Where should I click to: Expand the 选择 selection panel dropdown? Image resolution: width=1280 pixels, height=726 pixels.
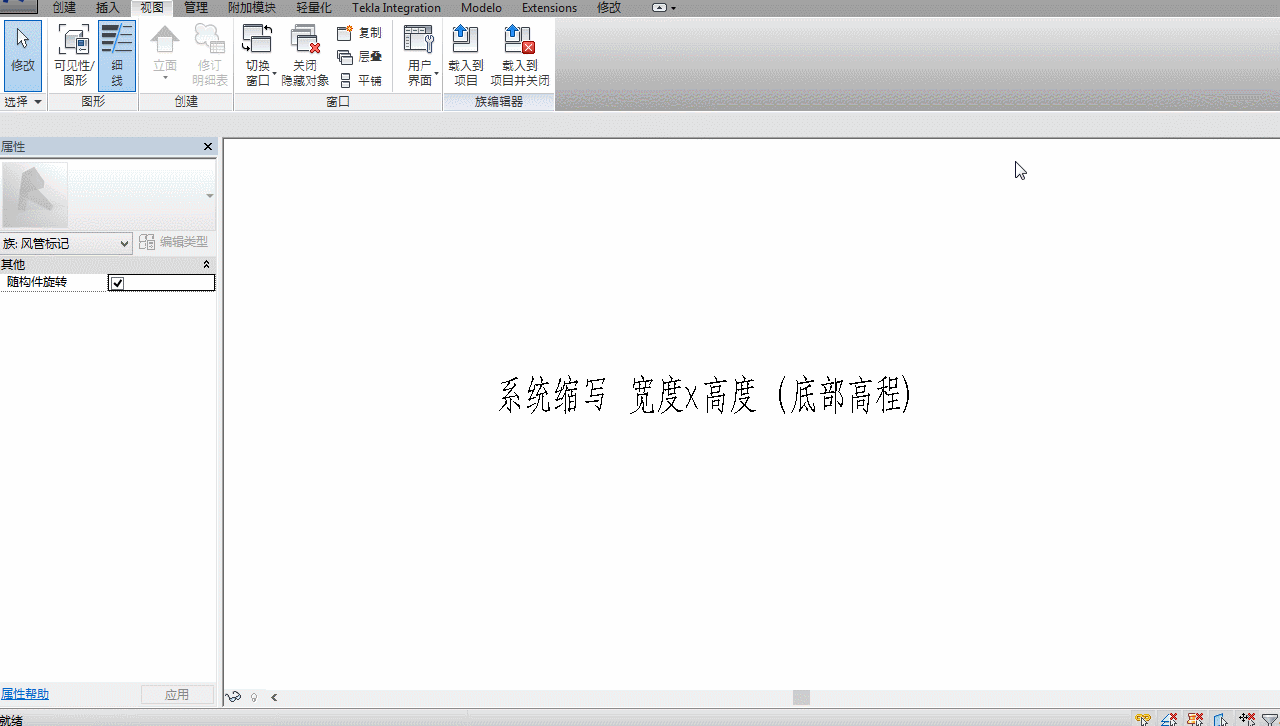pyautogui.click(x=23, y=102)
